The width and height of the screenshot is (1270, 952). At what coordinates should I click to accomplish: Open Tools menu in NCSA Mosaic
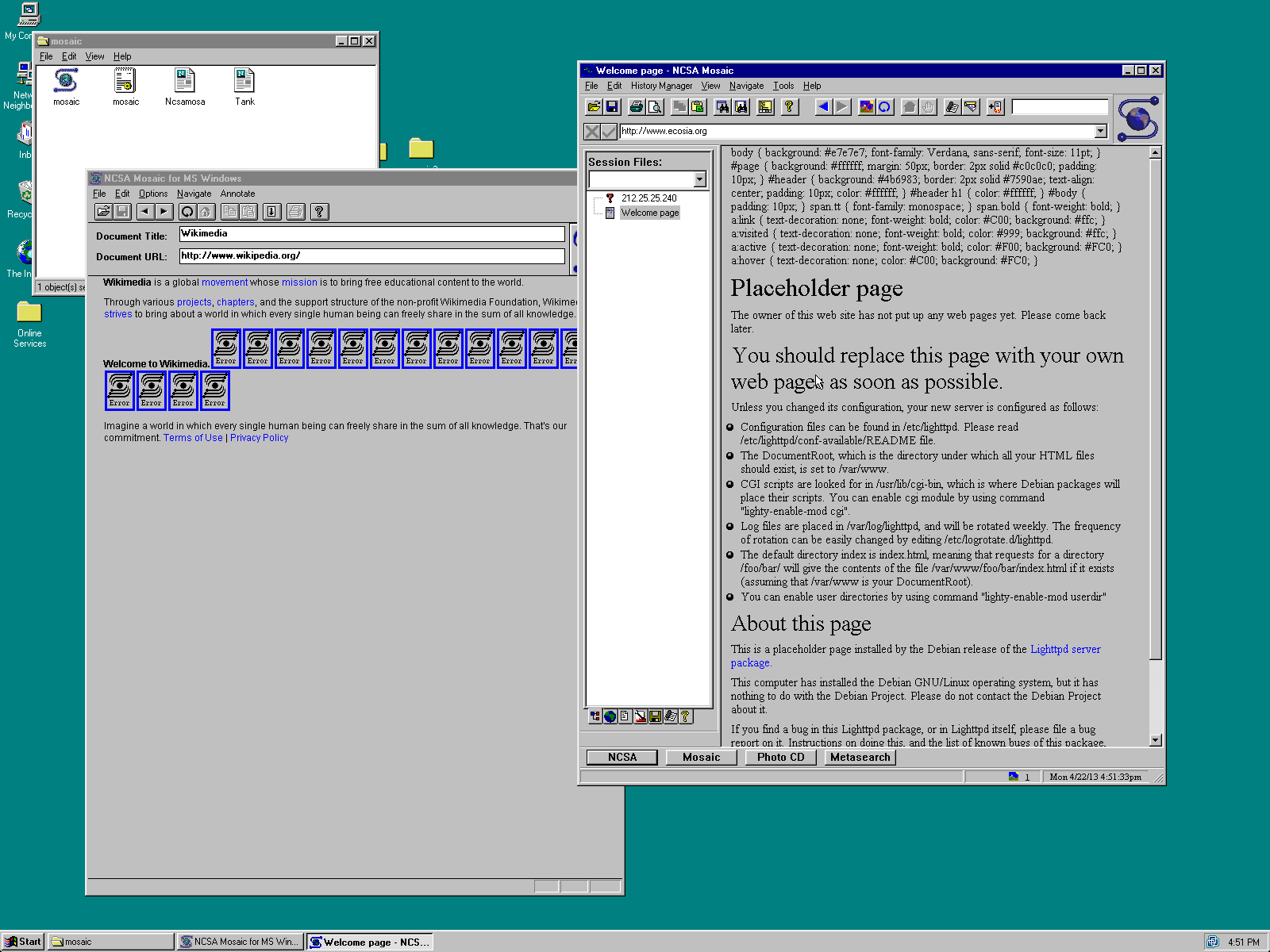point(783,86)
